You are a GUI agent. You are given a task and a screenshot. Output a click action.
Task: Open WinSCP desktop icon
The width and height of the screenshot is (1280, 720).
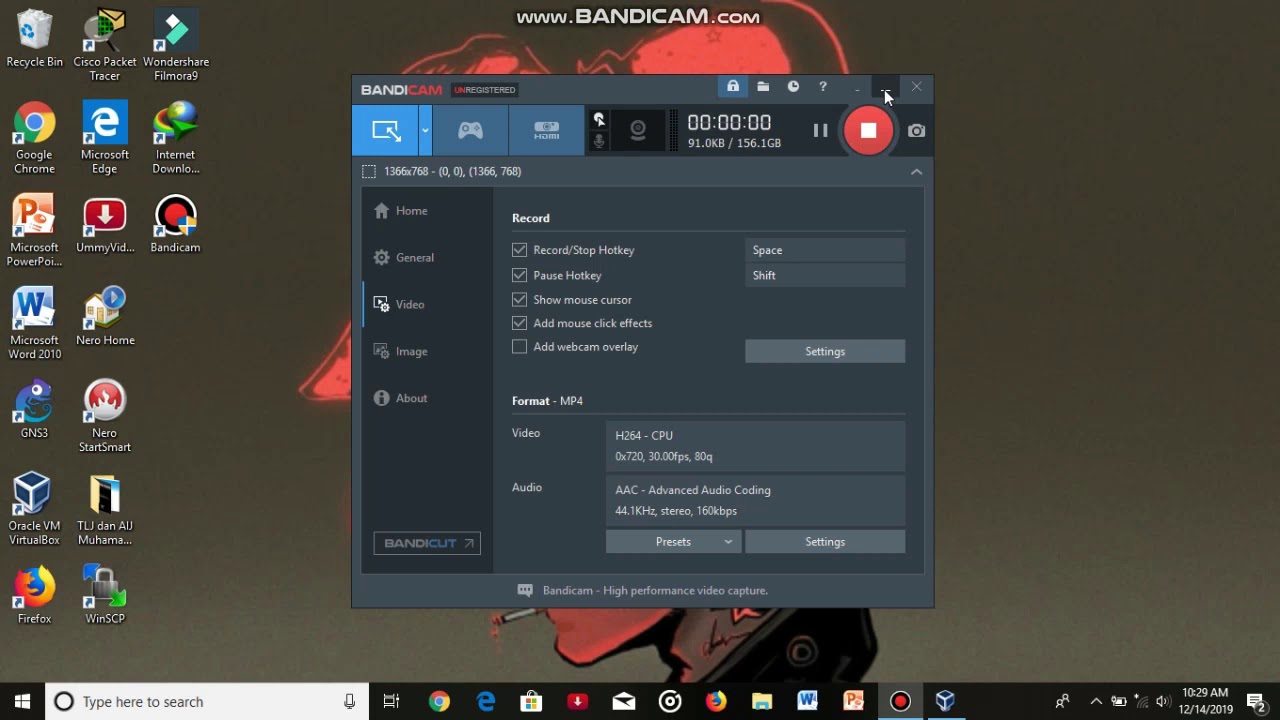[105, 596]
